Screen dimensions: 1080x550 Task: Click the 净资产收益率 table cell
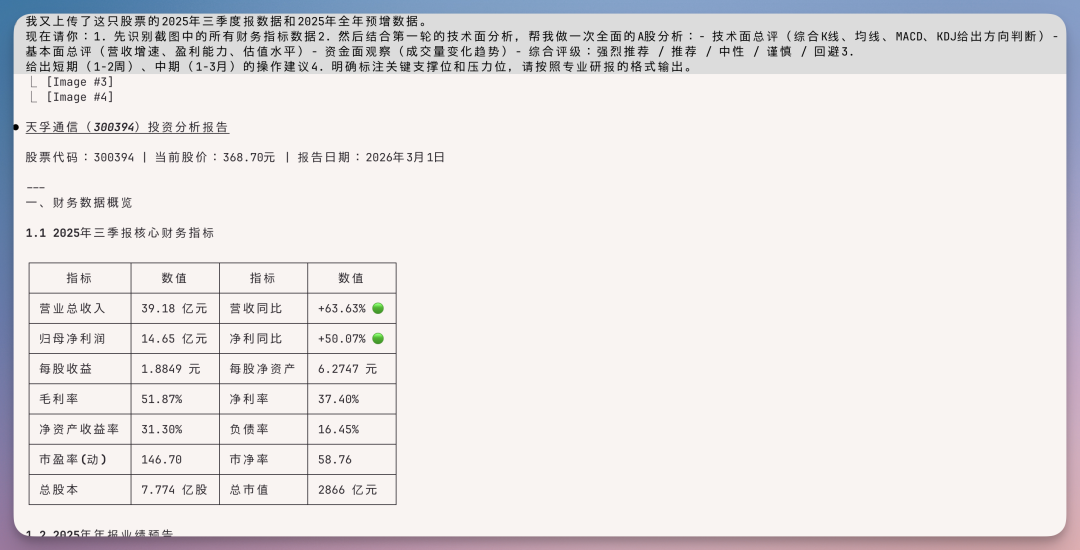[80, 430]
